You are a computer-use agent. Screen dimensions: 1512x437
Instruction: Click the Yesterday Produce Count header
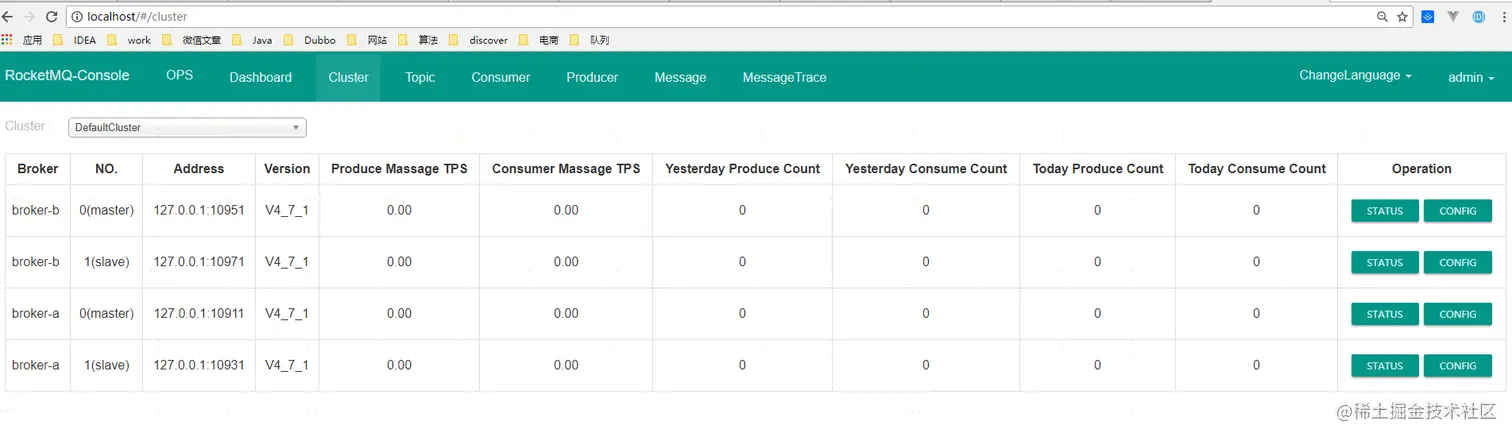tap(742, 169)
